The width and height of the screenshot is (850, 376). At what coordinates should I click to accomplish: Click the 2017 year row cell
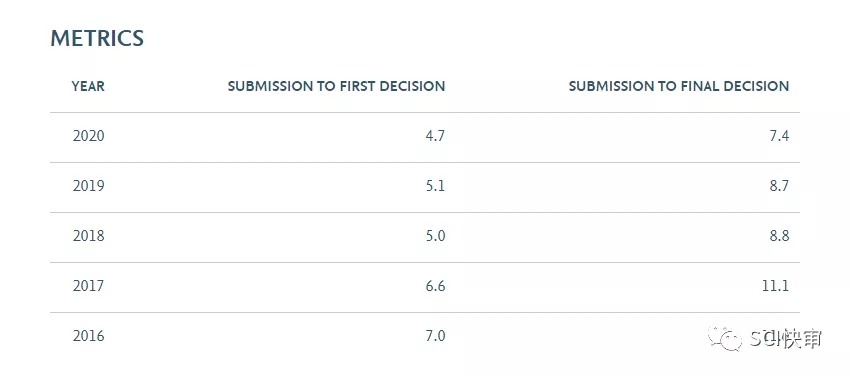(88, 286)
